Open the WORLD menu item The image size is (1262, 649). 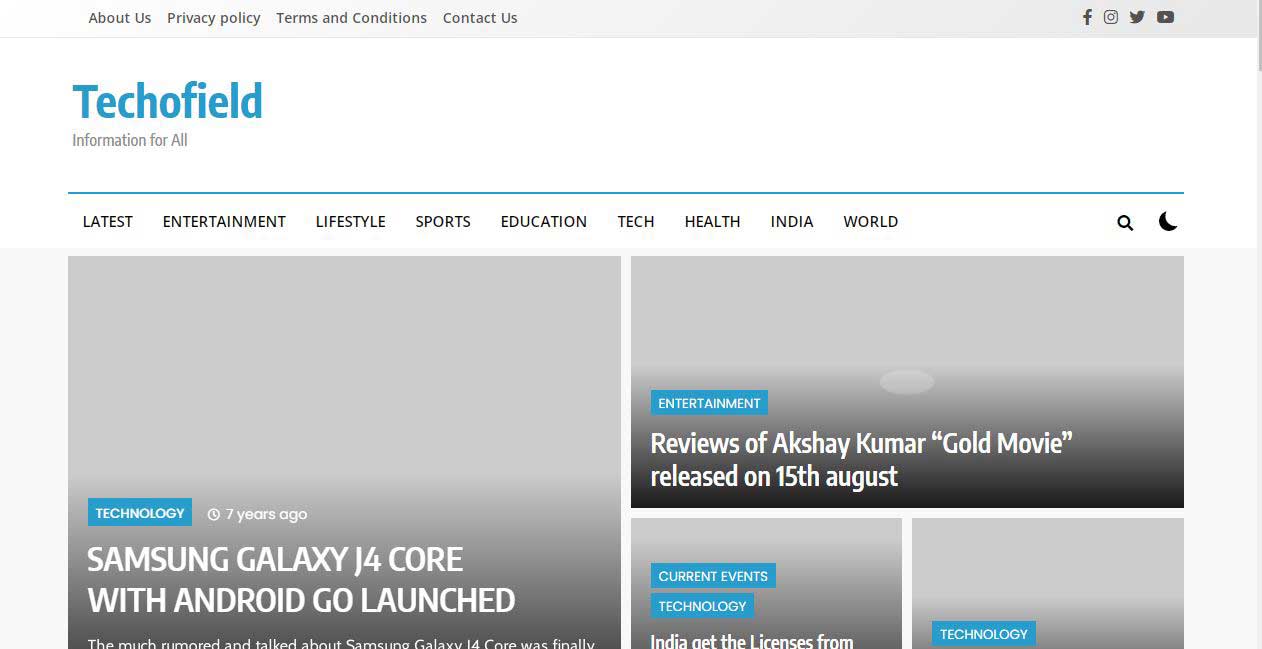(871, 221)
